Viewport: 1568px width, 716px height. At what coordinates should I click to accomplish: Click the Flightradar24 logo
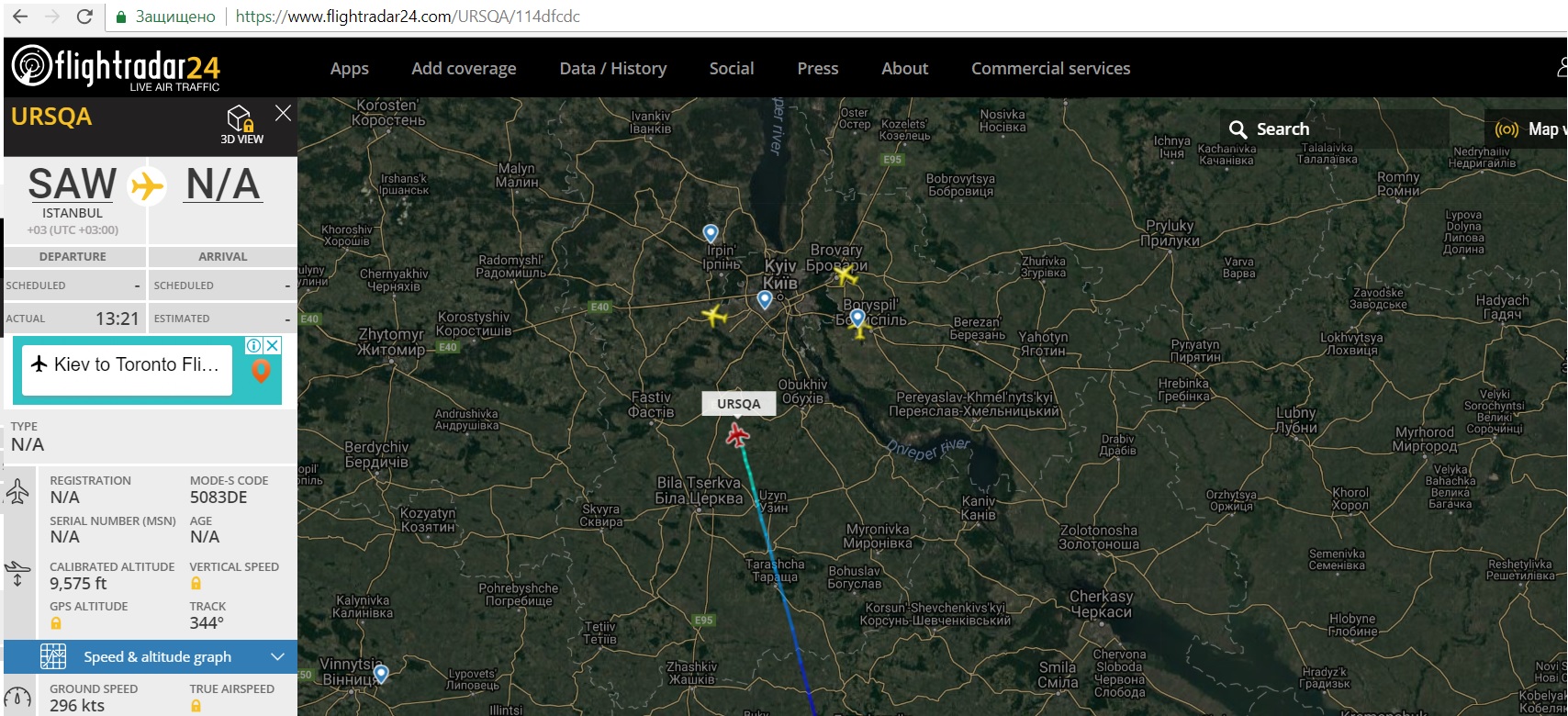click(116, 68)
